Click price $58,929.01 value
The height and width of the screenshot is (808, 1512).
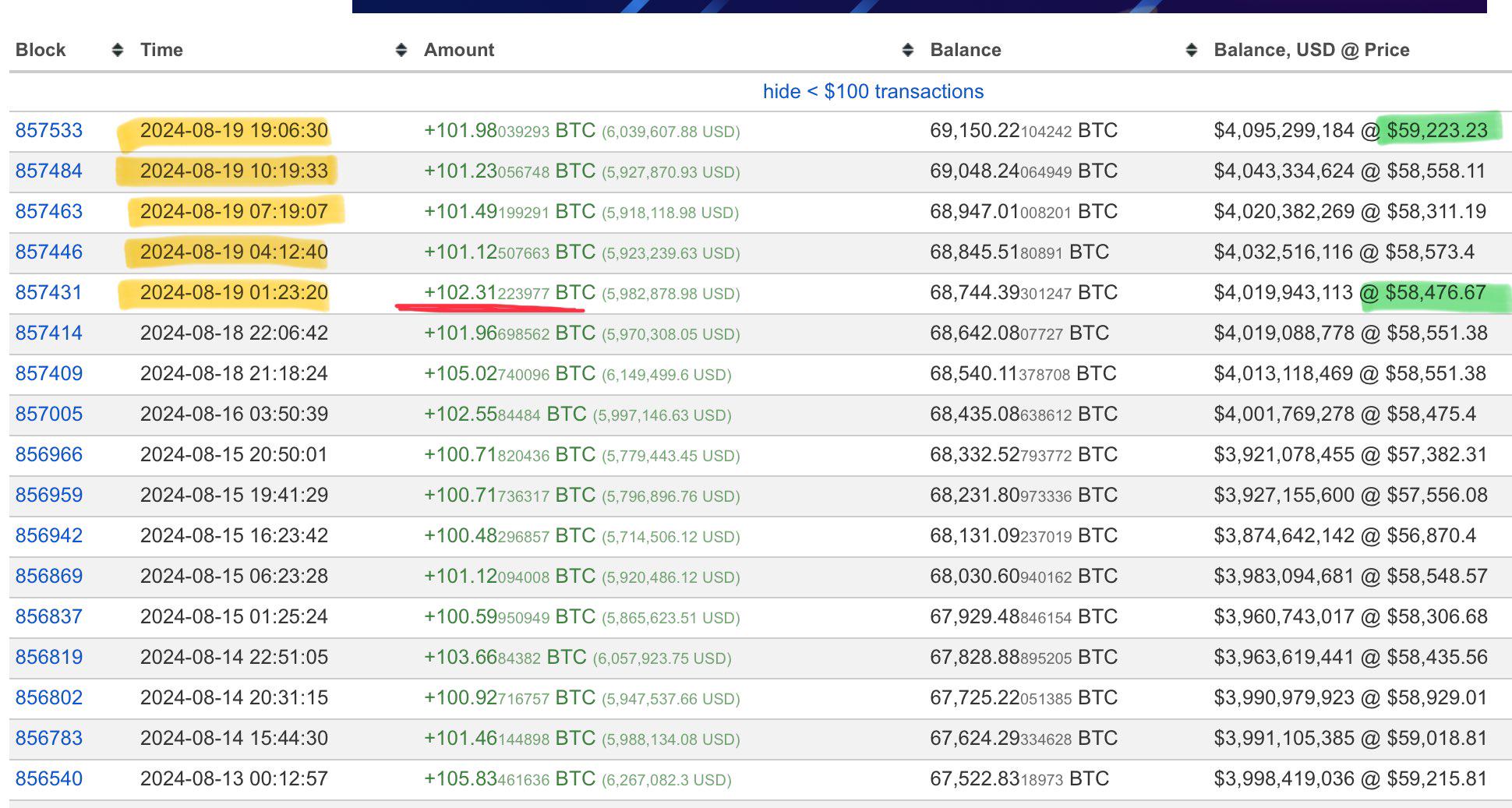tap(1437, 697)
